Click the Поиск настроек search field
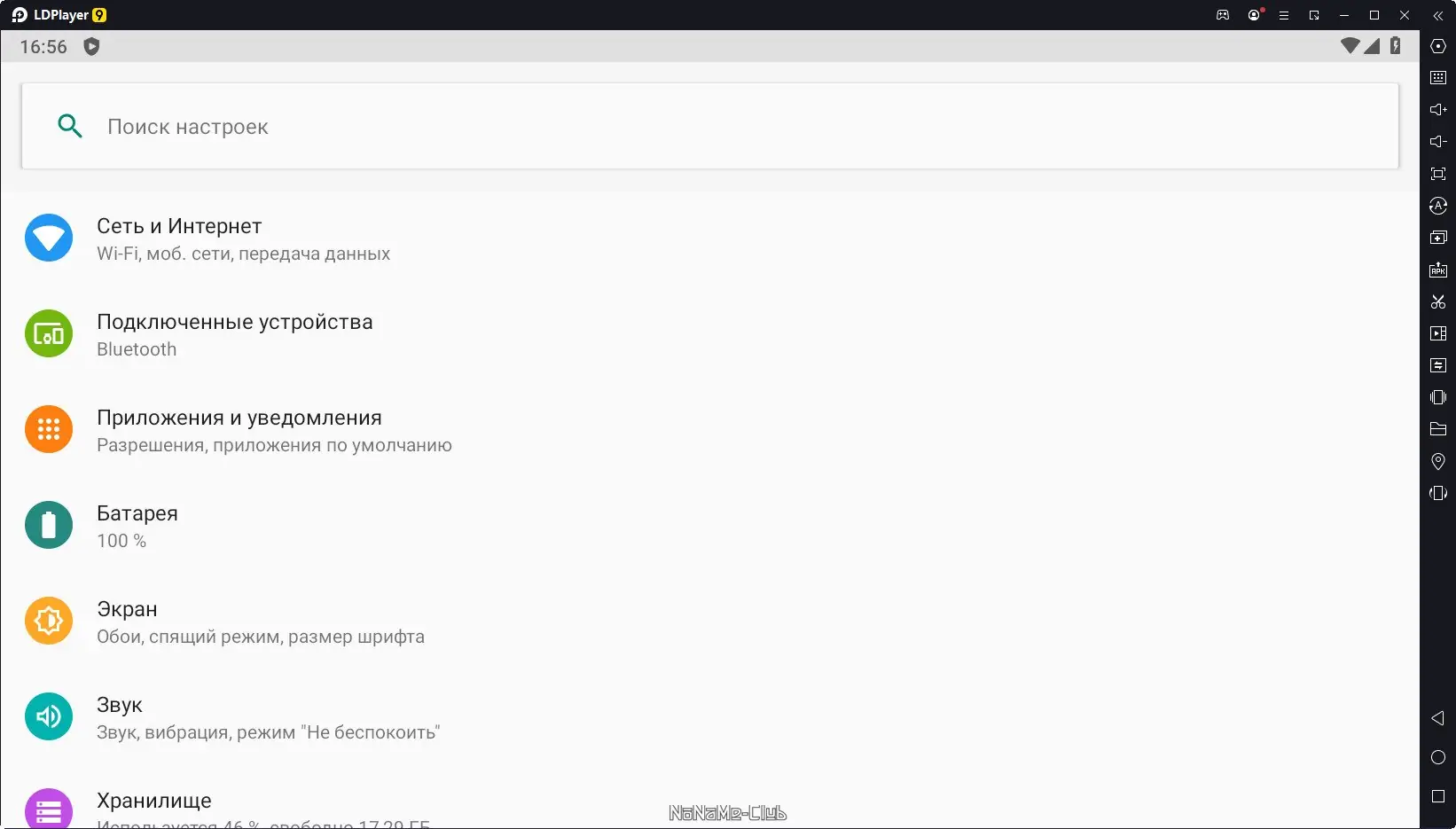Viewport: 1456px width, 829px height. (709, 126)
